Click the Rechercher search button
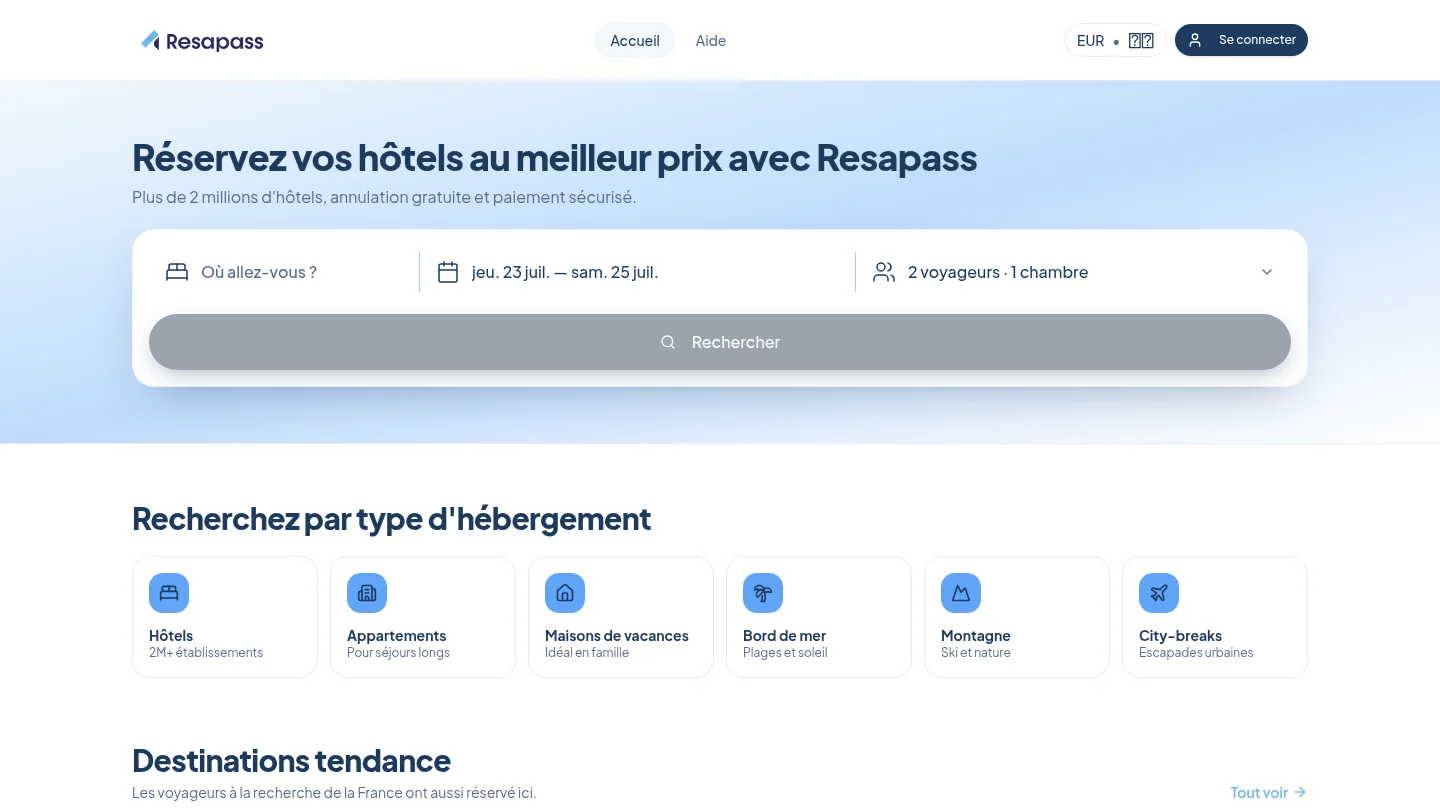Image resolution: width=1440 pixels, height=810 pixels. coord(720,342)
